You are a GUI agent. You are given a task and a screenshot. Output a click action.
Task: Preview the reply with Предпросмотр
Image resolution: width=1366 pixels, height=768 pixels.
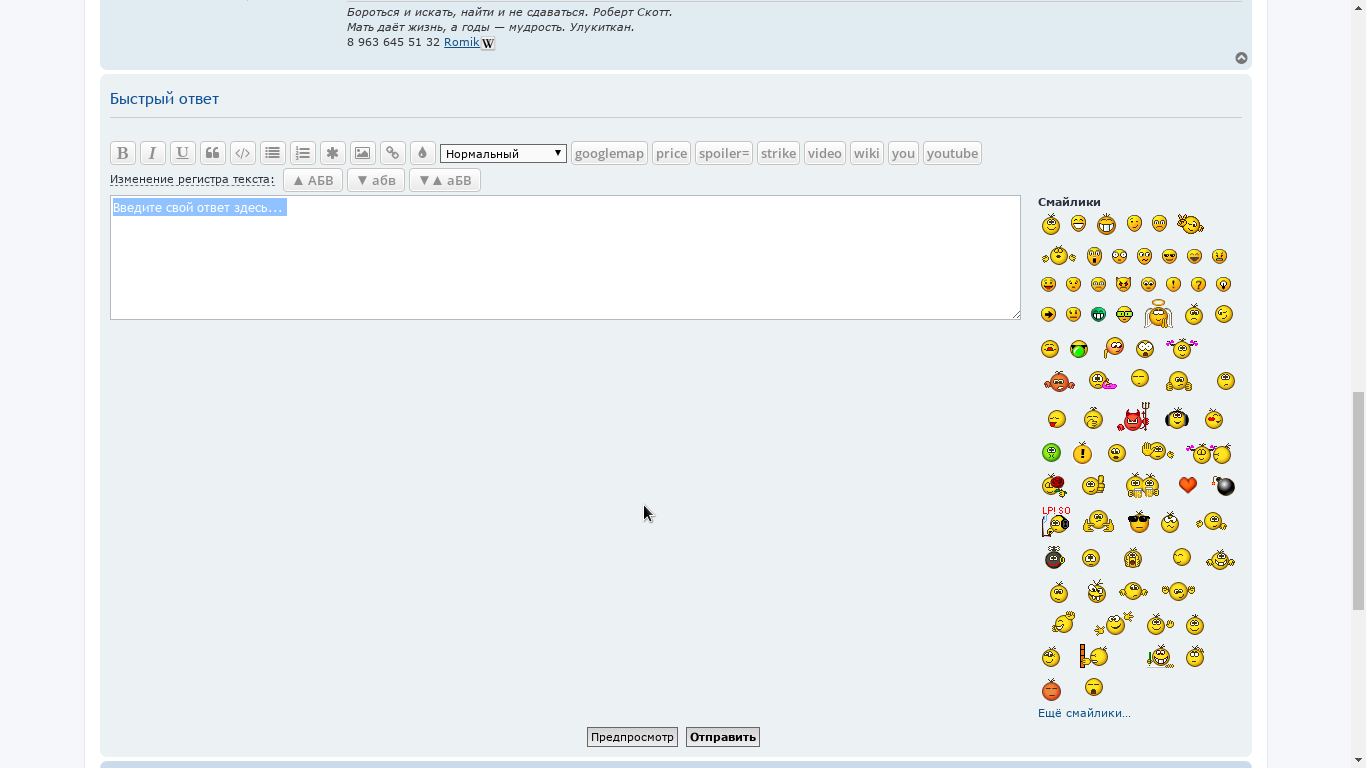click(x=632, y=737)
